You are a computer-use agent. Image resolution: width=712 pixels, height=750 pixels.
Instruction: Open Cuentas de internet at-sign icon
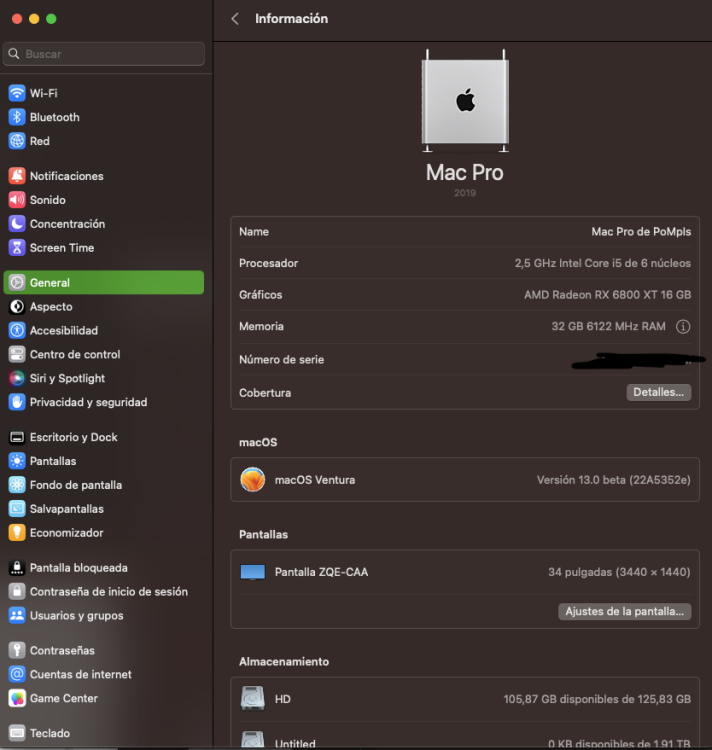tap(17, 674)
